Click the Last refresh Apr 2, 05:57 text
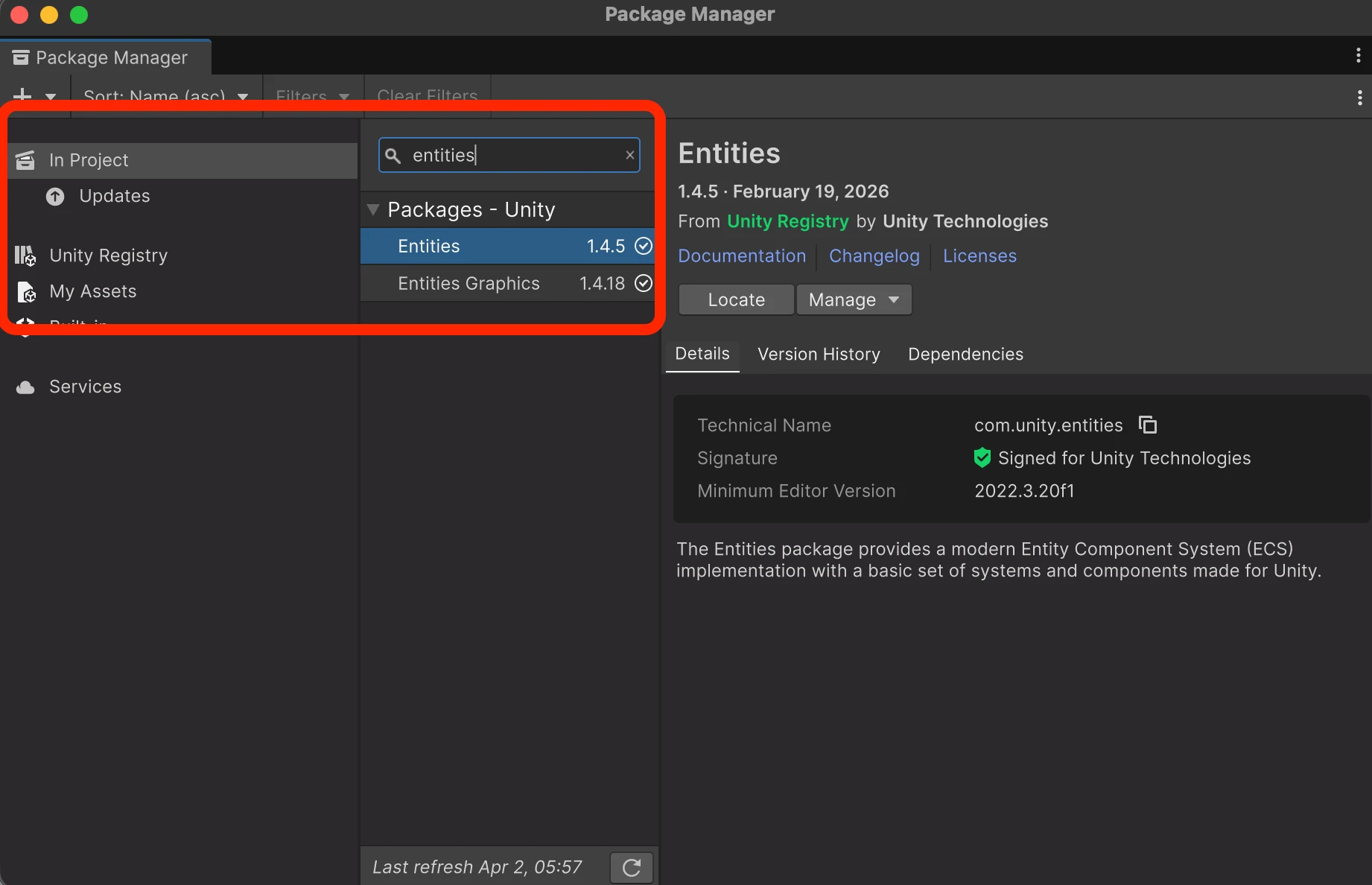Viewport: 1372px width, 885px height. (x=477, y=867)
